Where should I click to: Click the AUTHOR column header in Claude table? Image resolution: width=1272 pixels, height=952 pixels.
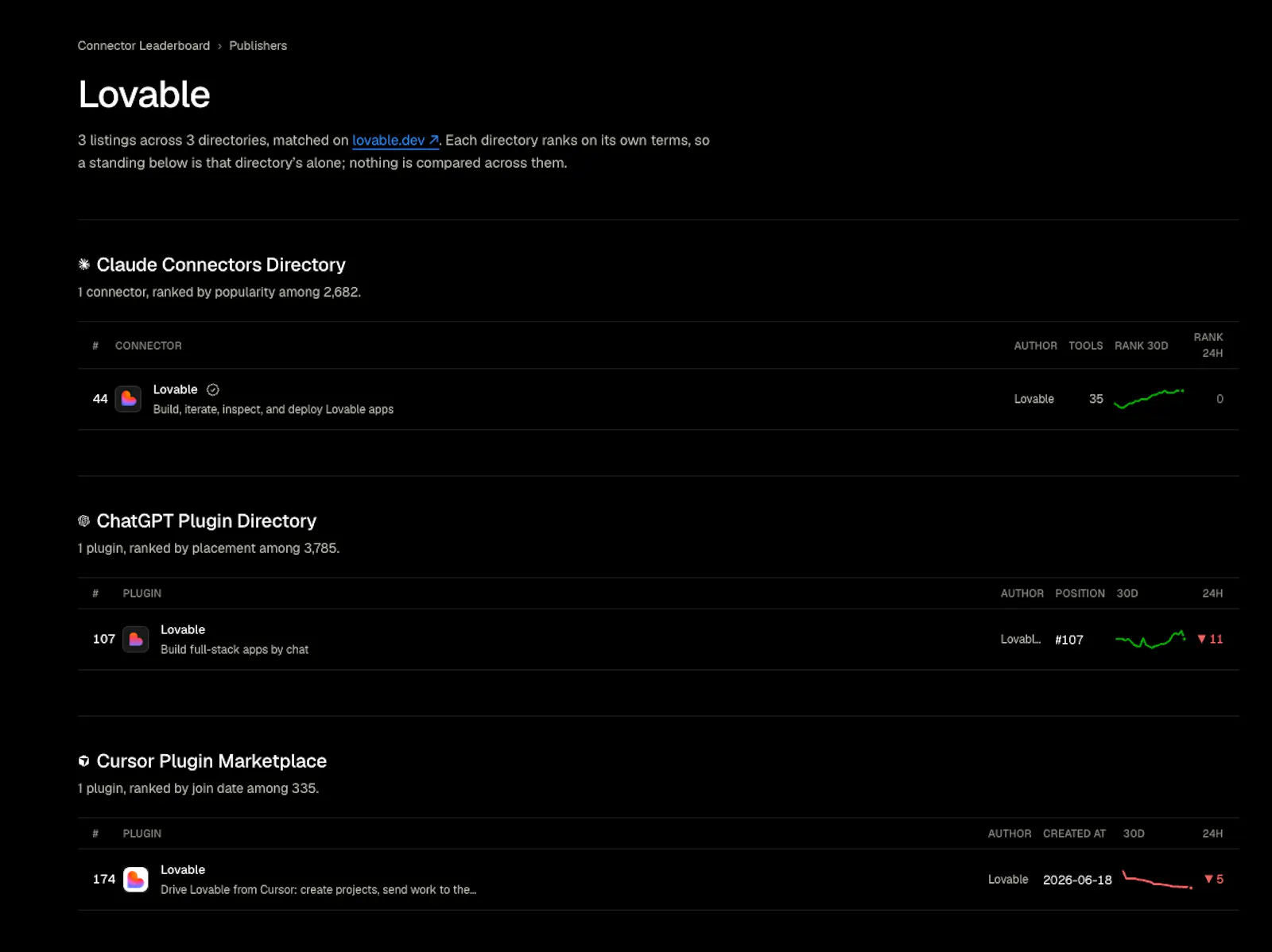(x=1036, y=346)
